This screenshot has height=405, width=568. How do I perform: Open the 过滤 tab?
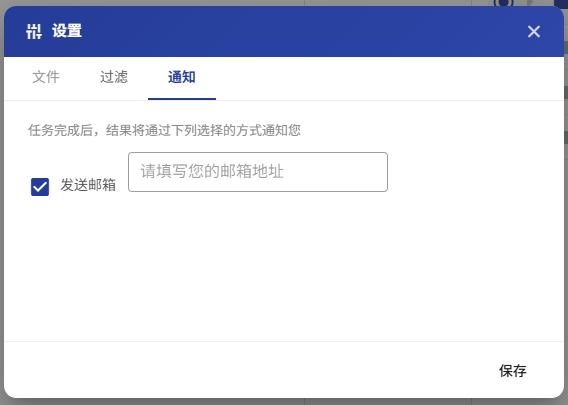coord(114,77)
